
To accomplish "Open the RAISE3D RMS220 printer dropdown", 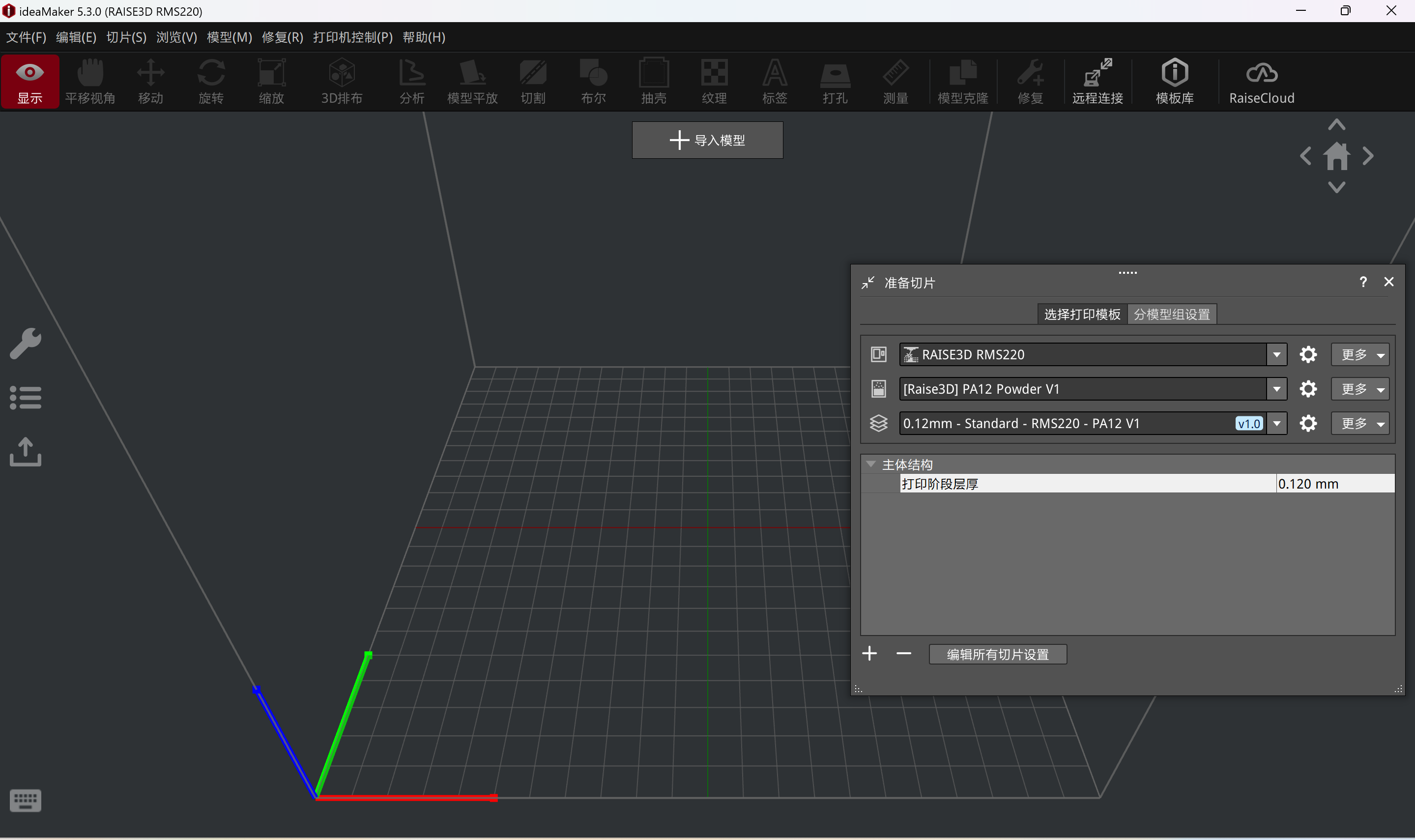I will [1277, 355].
